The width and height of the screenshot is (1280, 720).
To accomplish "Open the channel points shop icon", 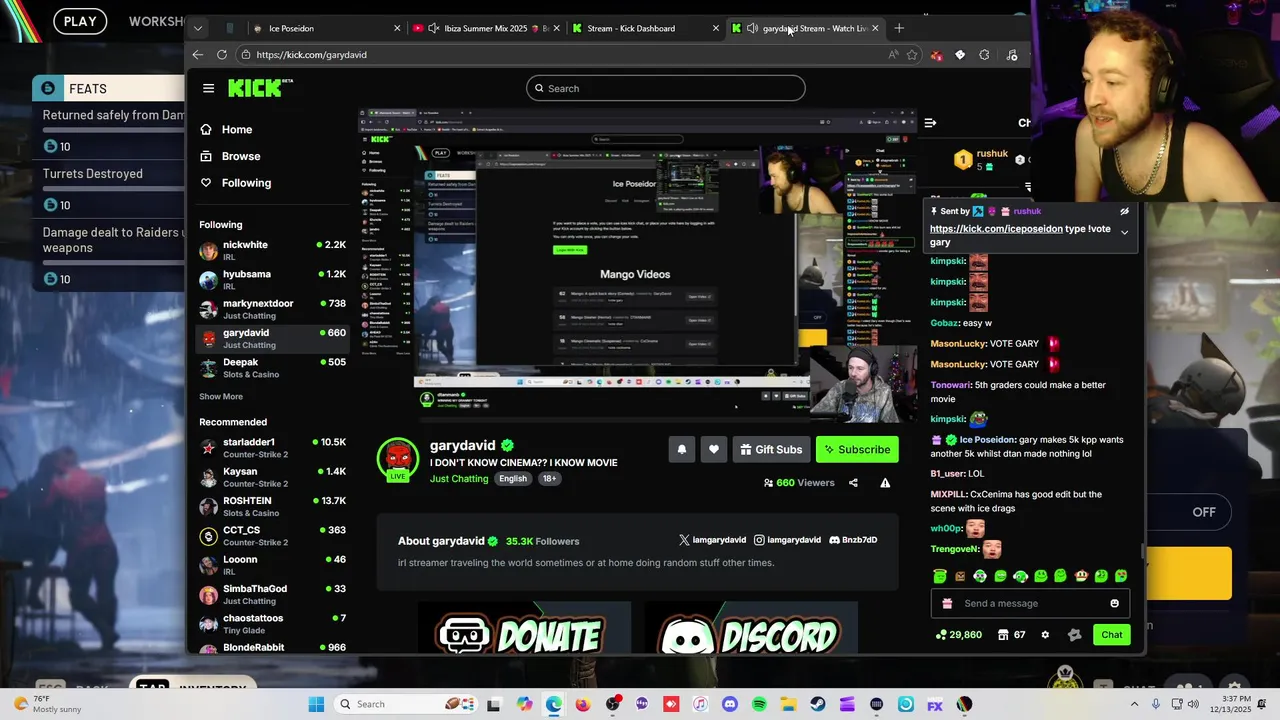I will coord(1003,635).
